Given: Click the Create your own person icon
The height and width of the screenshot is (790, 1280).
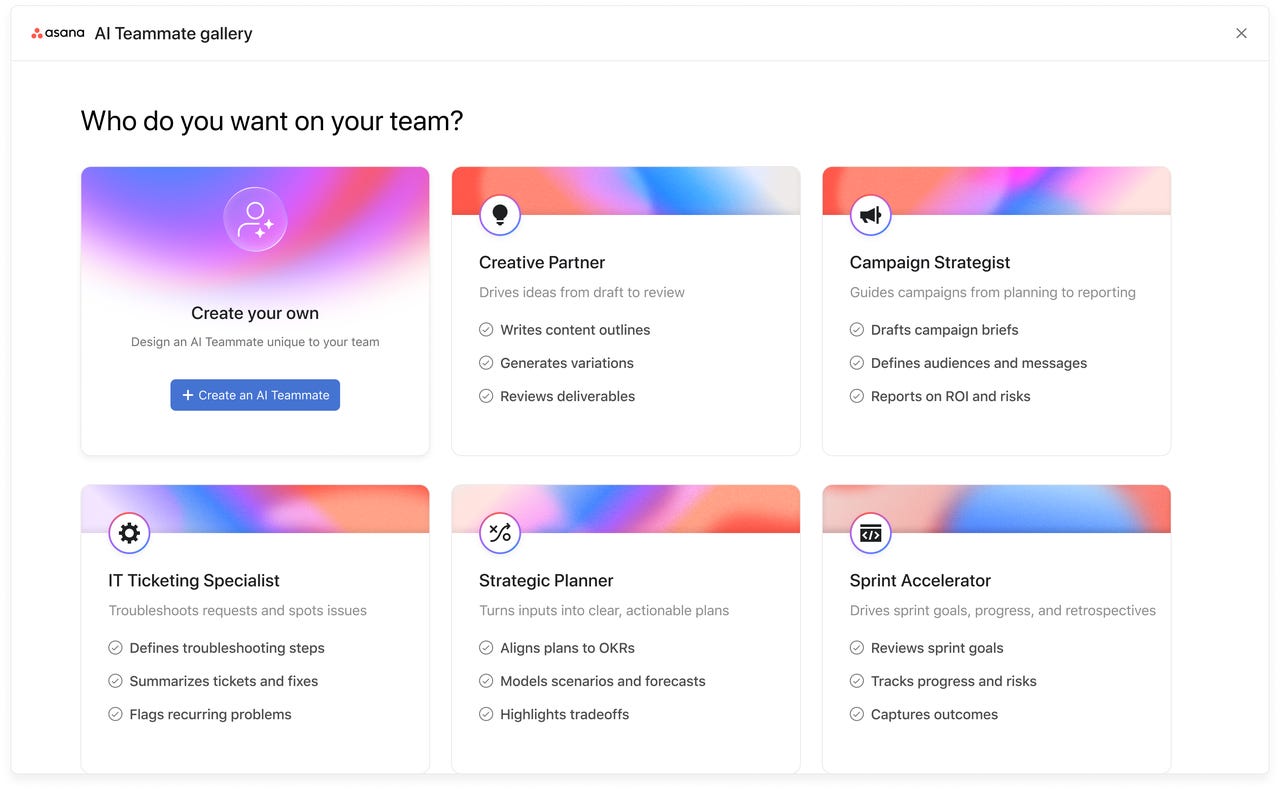Looking at the screenshot, I should tap(255, 219).
